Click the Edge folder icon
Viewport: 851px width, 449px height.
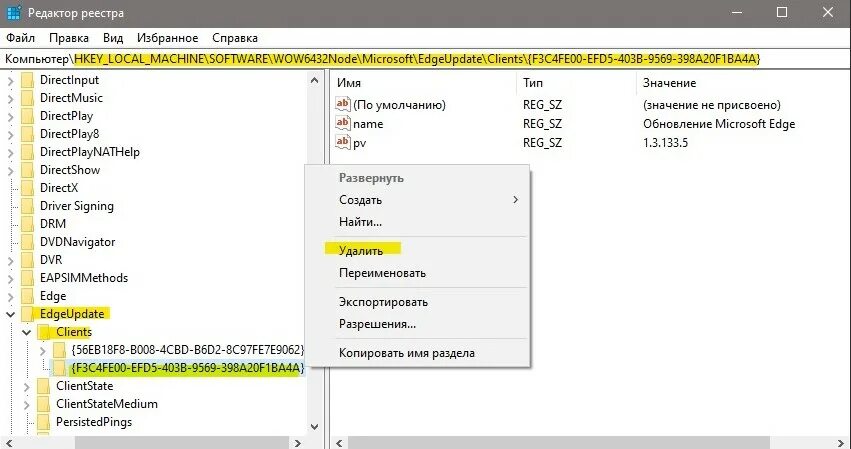coord(27,296)
